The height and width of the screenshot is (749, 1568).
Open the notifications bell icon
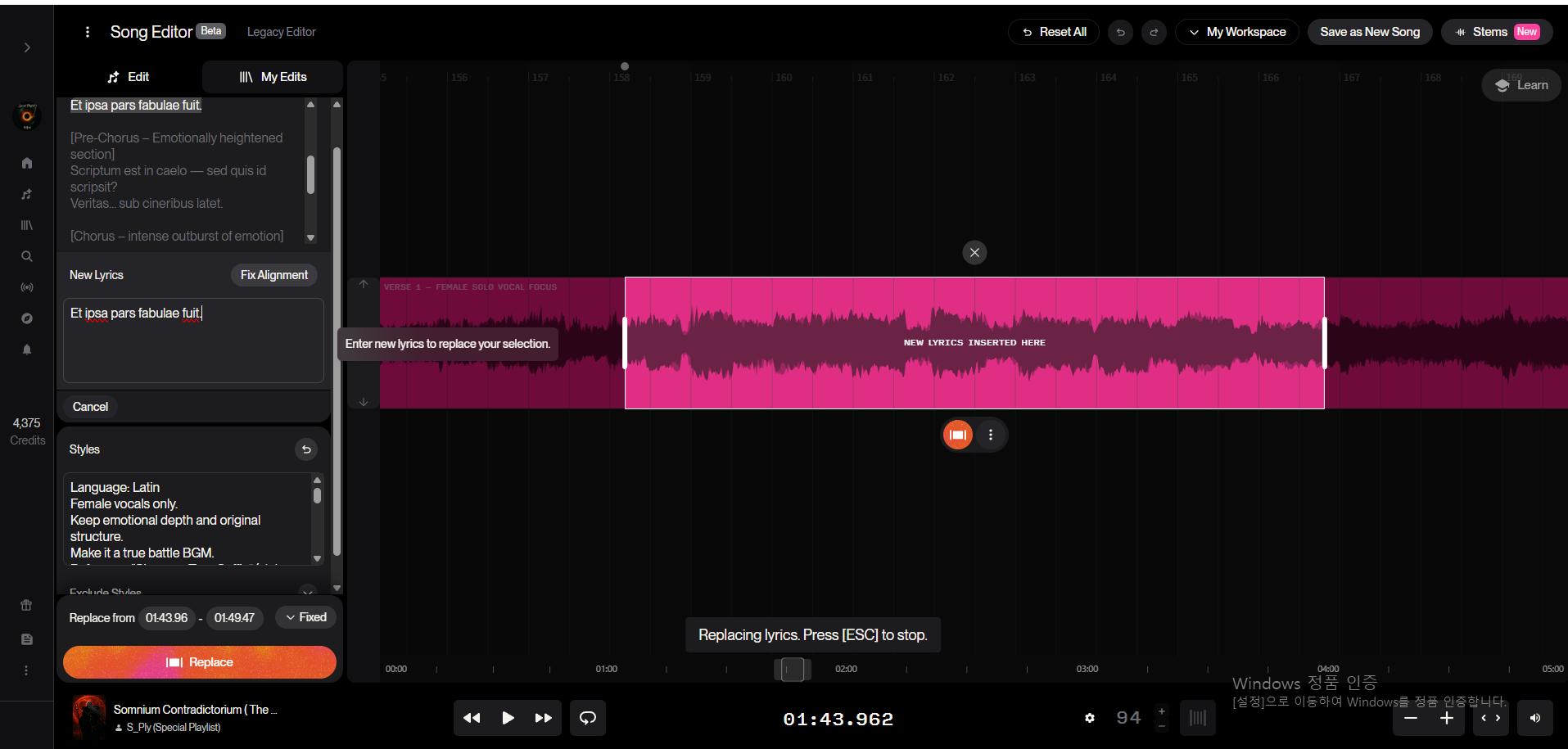point(27,350)
